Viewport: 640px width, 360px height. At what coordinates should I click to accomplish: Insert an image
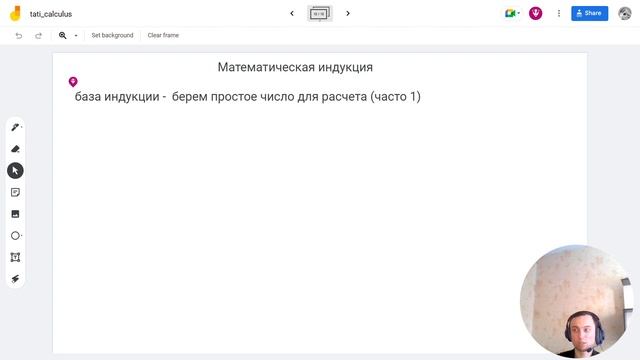coord(16,214)
